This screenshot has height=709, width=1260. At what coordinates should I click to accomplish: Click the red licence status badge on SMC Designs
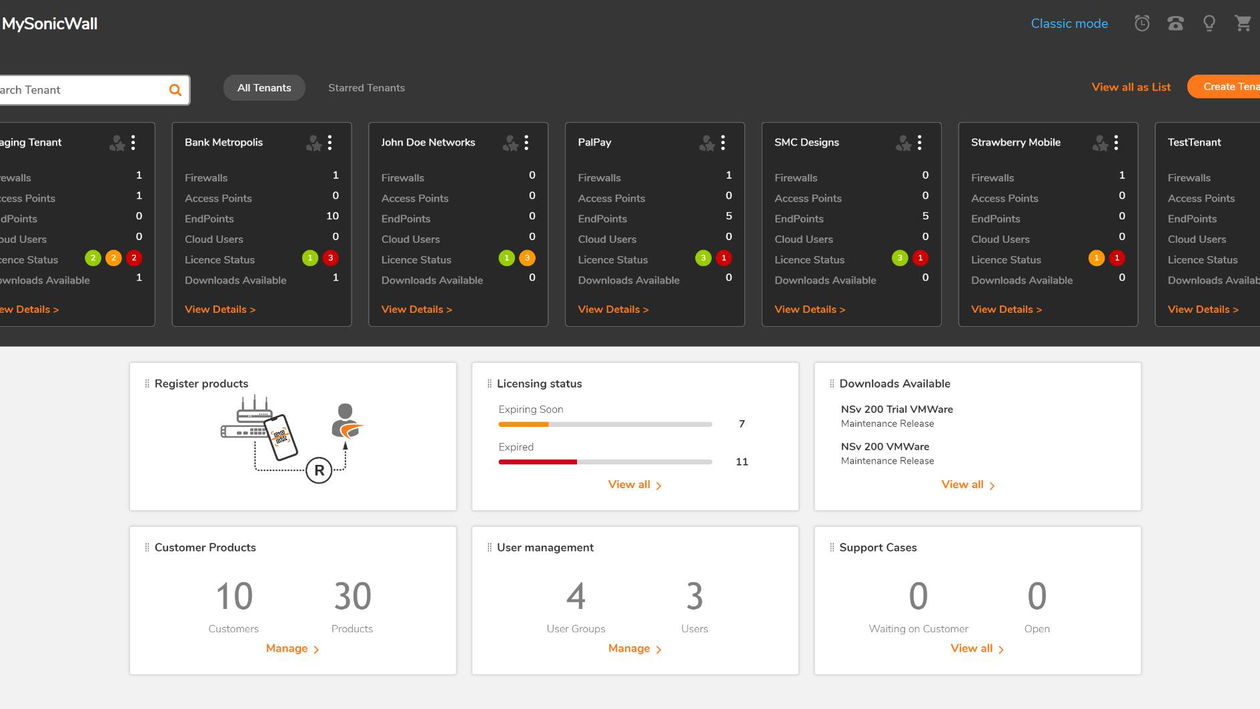pyautogui.click(x=923, y=259)
